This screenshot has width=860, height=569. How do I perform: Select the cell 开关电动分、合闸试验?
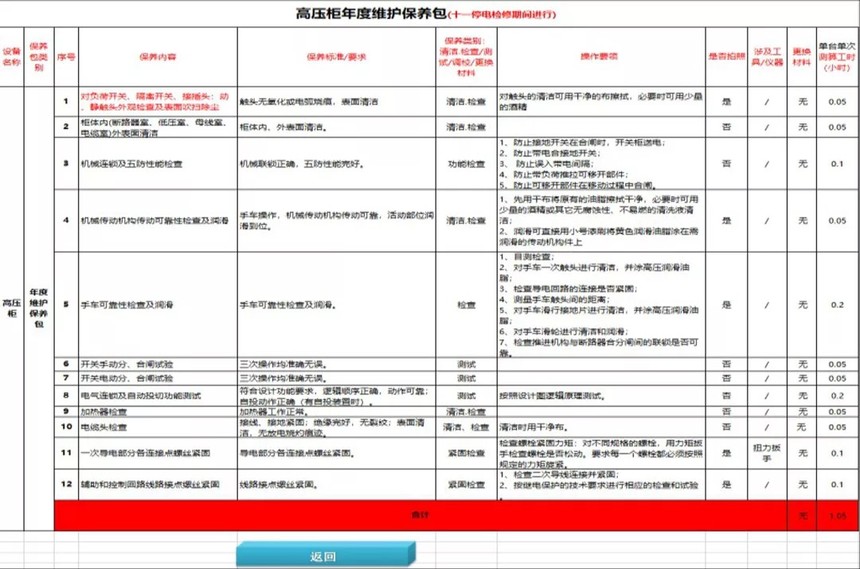click(158, 378)
